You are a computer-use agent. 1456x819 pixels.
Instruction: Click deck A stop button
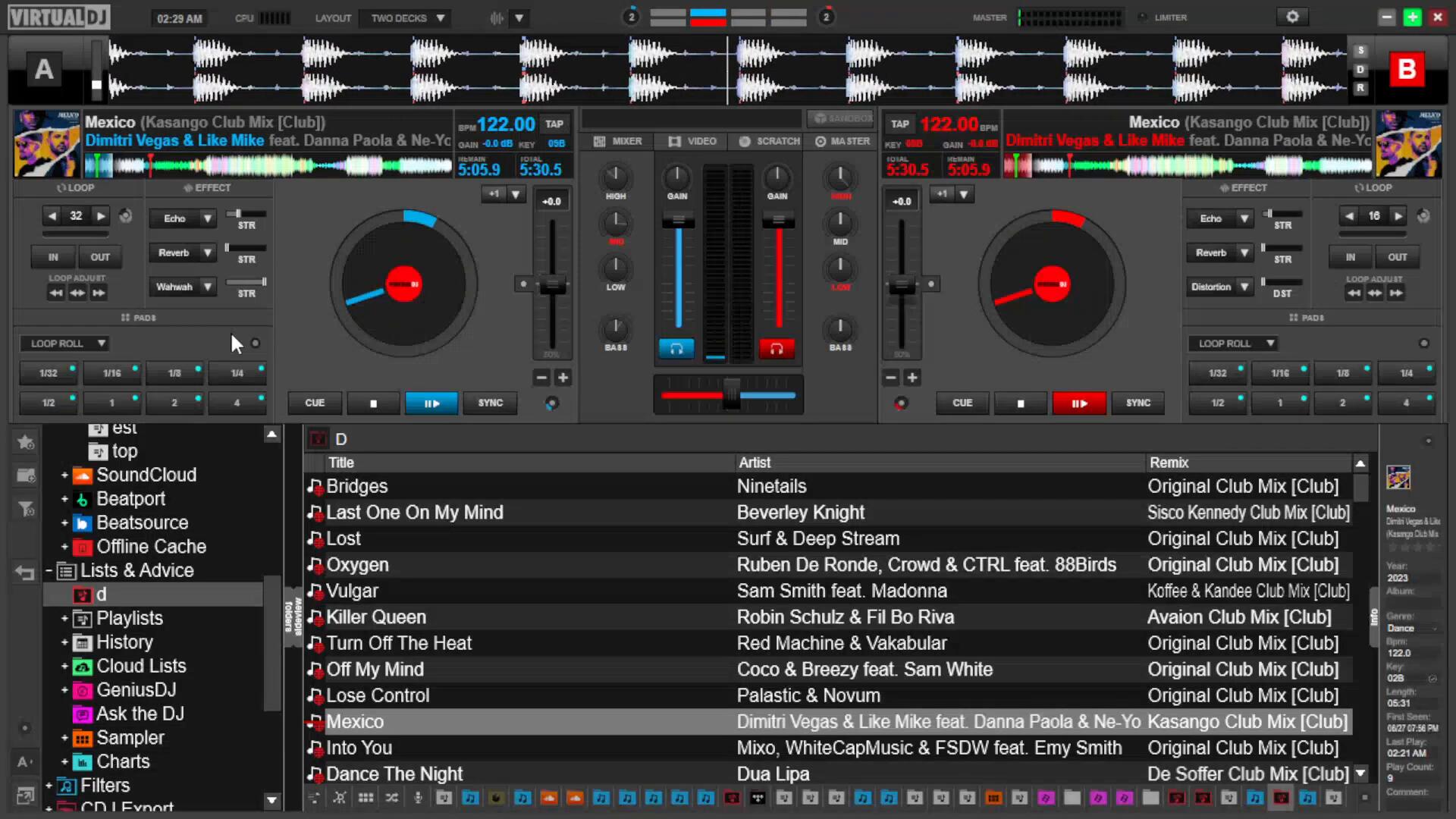pos(373,403)
